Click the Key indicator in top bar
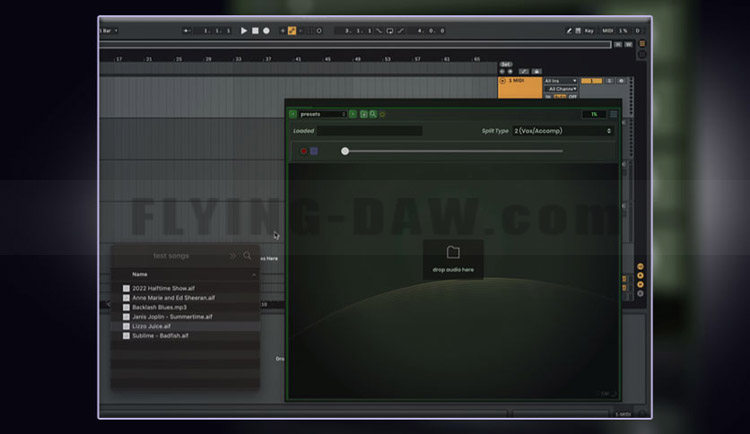 [x=589, y=31]
